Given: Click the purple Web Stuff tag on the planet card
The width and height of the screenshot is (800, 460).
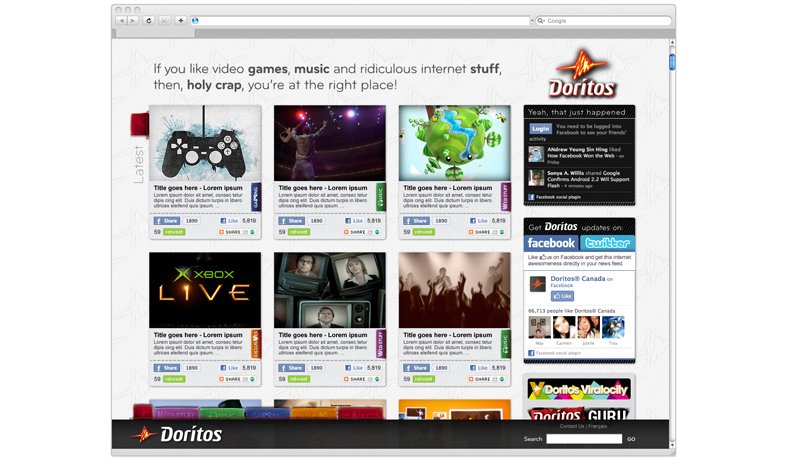Looking at the screenshot, I should (x=505, y=197).
